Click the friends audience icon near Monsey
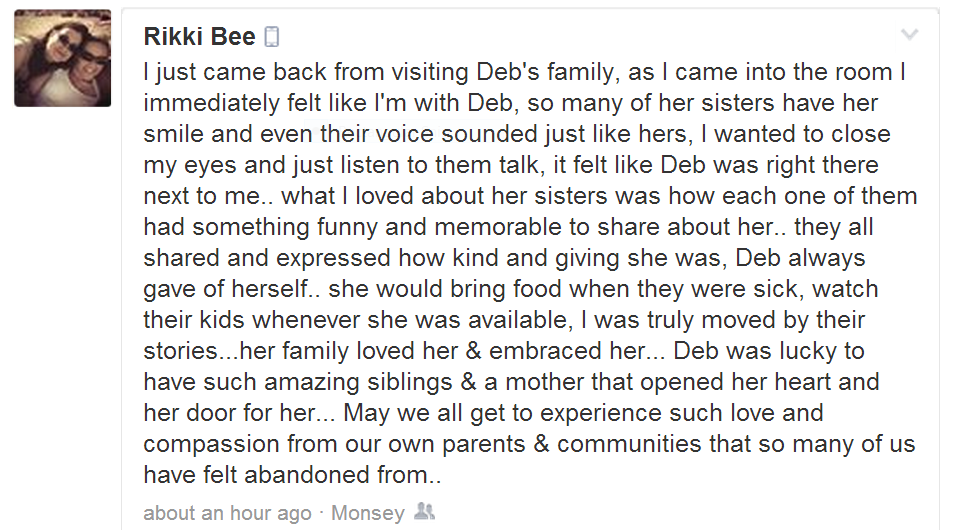 click(x=424, y=512)
